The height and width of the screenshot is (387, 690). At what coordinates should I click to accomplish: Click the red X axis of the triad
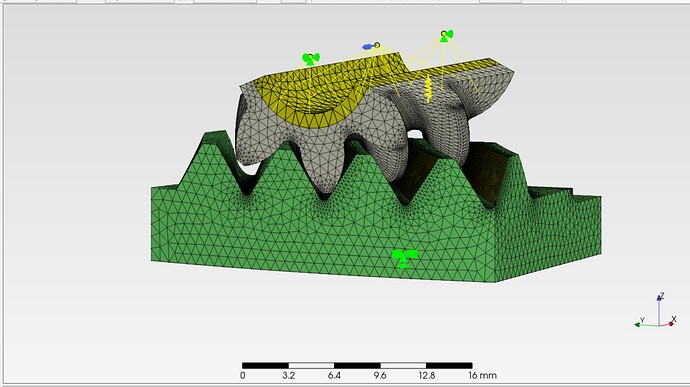(x=668, y=324)
